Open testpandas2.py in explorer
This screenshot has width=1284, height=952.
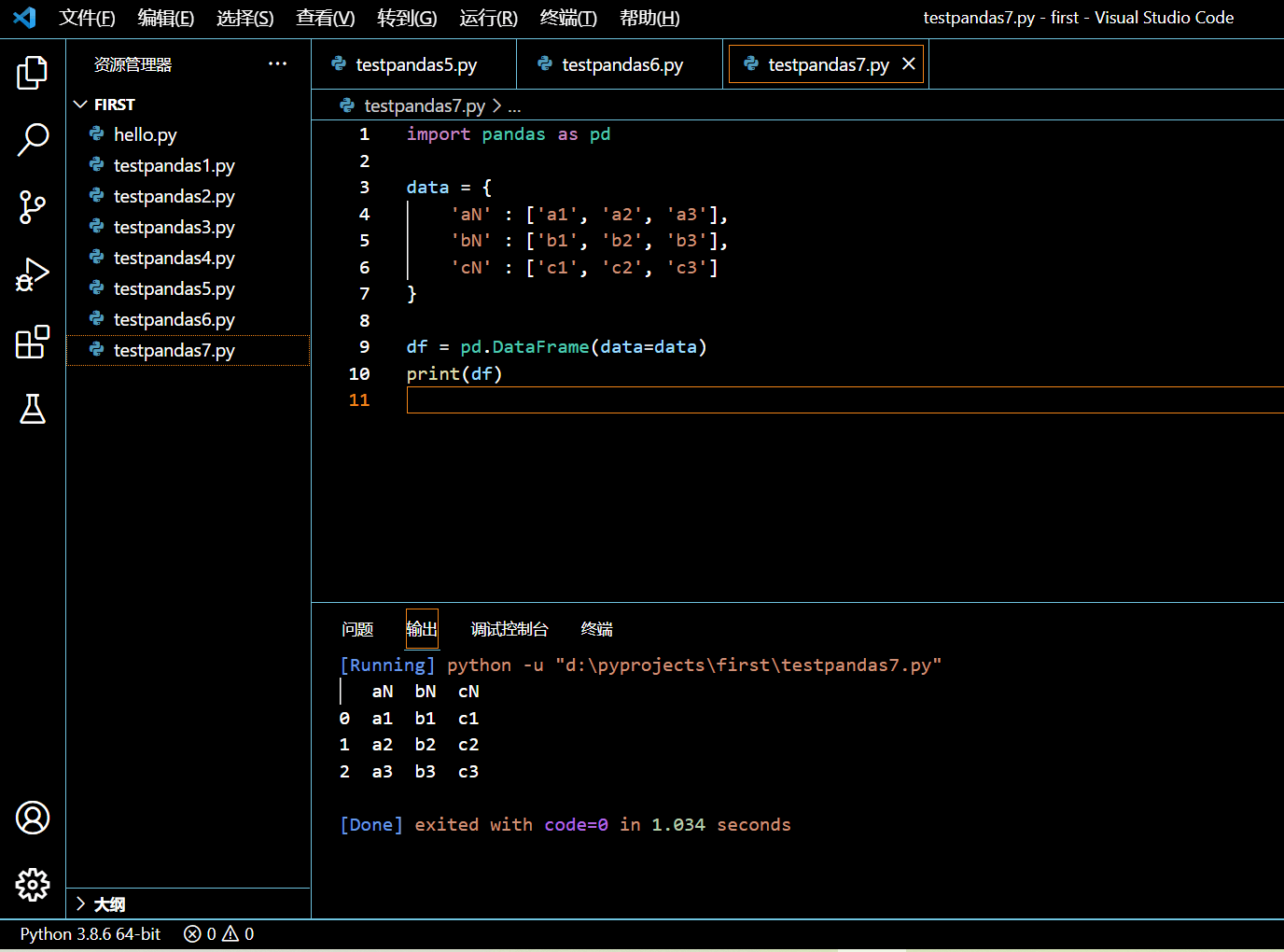pos(188,196)
